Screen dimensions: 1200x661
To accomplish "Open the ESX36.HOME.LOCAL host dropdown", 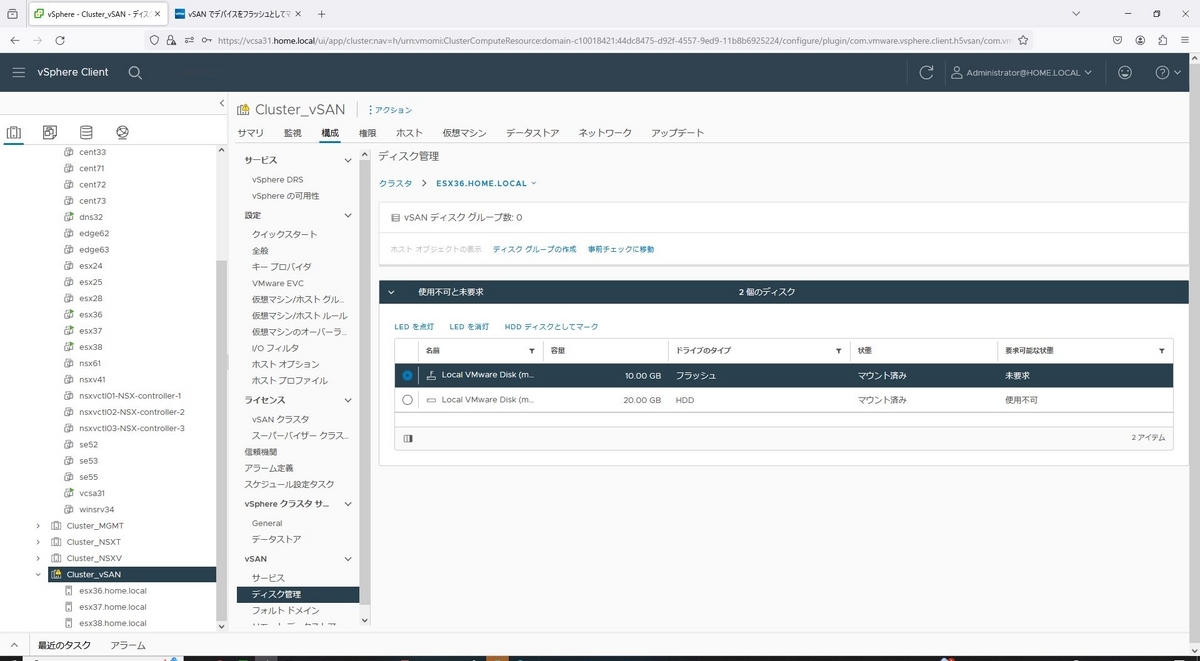I will pos(486,183).
